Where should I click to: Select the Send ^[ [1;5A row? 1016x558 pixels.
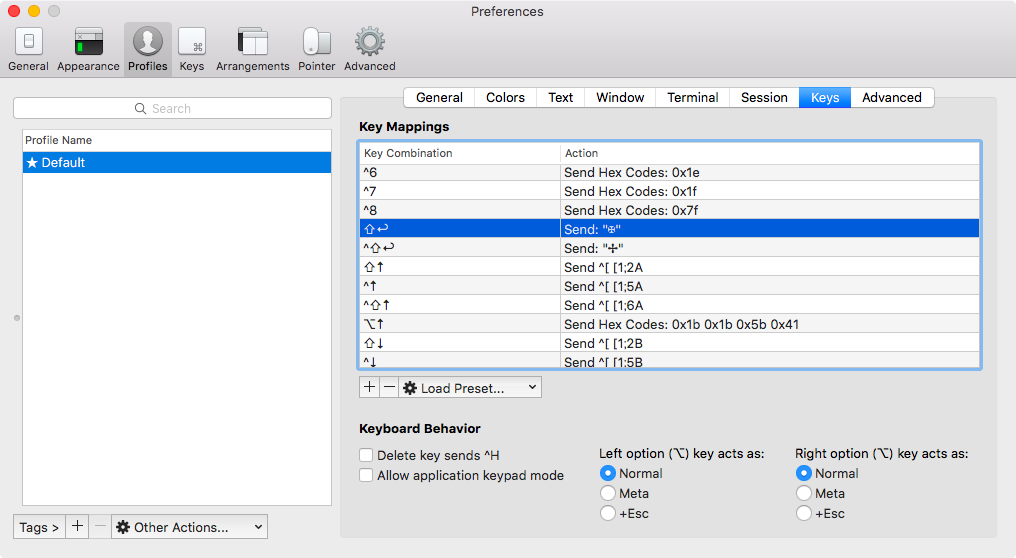pos(669,286)
